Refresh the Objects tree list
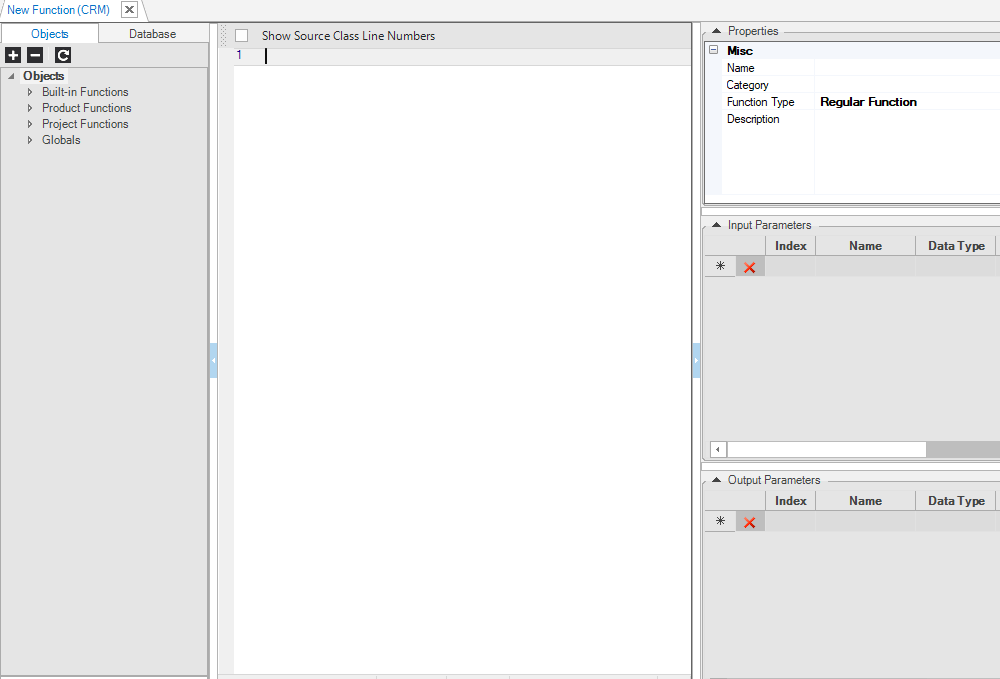Image resolution: width=1000 pixels, height=679 pixels. click(63, 56)
